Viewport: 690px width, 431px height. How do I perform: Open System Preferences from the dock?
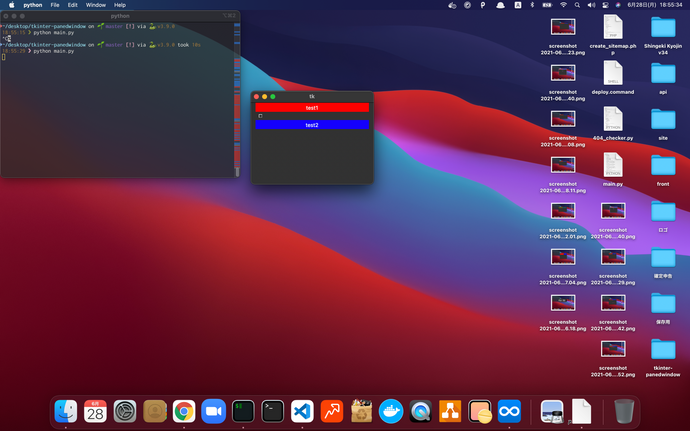click(125, 411)
